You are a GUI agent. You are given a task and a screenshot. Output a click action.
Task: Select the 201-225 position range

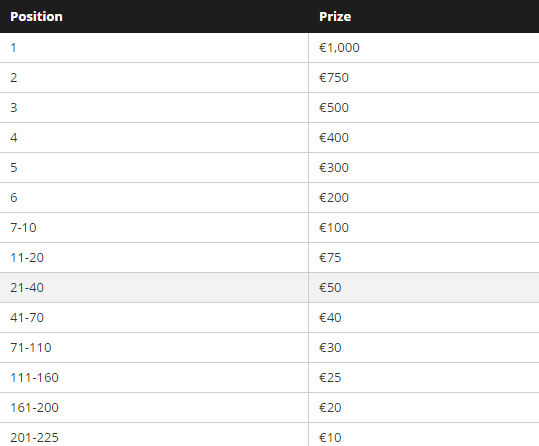click(x=34, y=437)
